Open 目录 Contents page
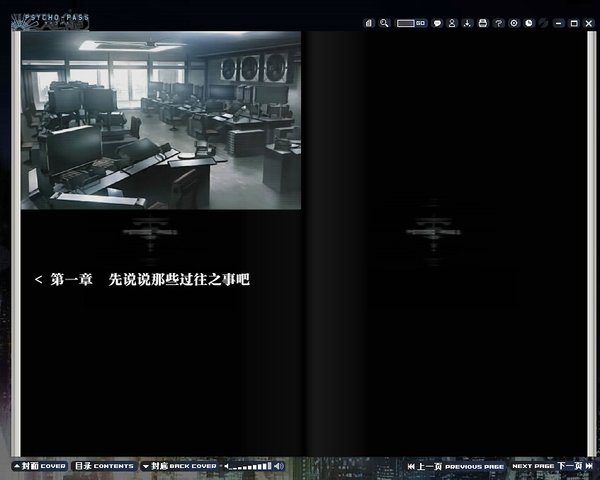Image resolution: width=600 pixels, height=480 pixels. (x=104, y=466)
